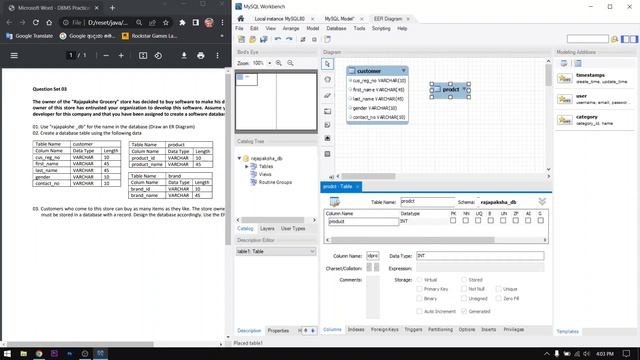Open the File menu in Workbench
The image size is (640, 360).
coord(240,29)
